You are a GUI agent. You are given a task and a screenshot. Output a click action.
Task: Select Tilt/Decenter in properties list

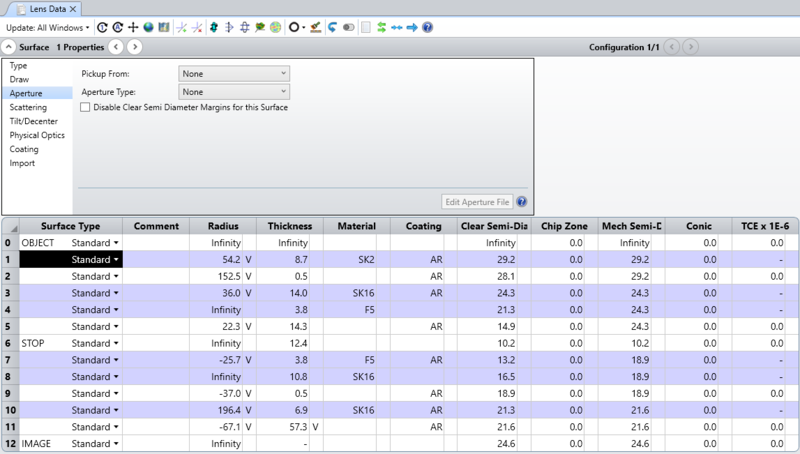[x=31, y=120]
